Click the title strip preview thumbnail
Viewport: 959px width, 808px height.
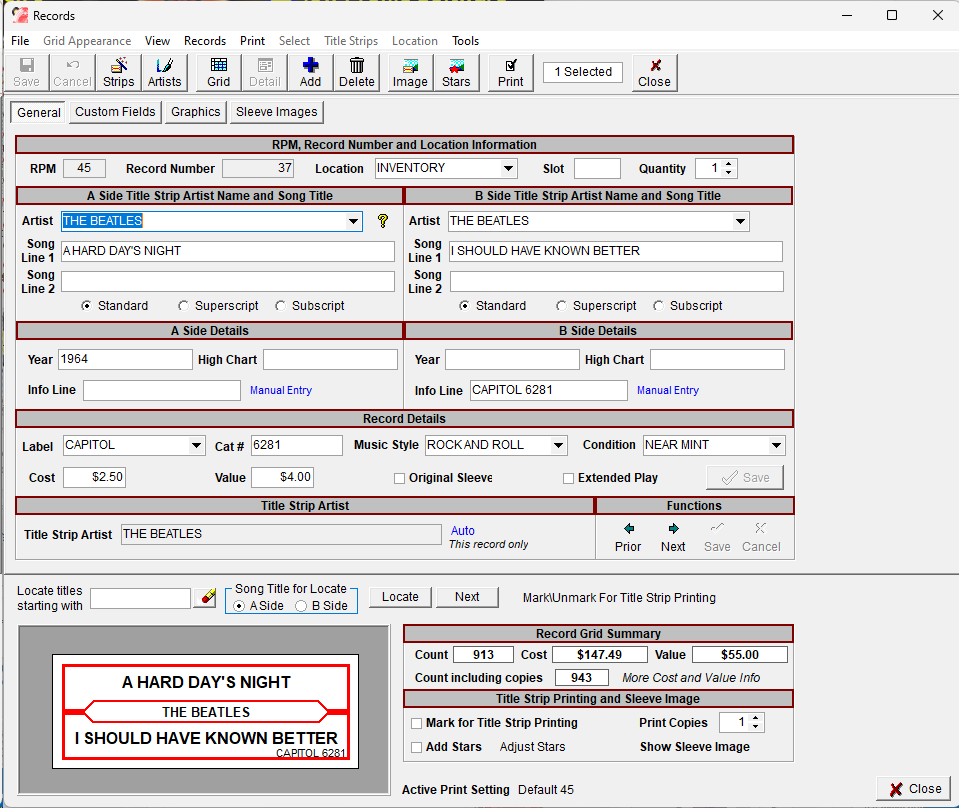[206, 711]
